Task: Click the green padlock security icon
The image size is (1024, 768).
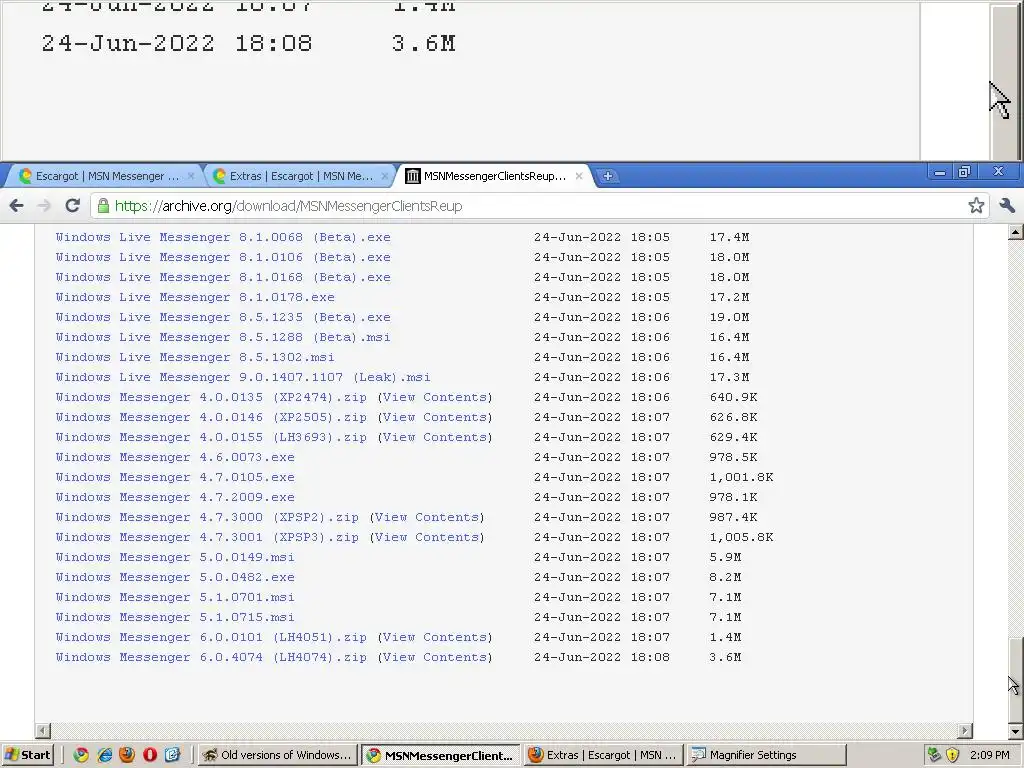Action: coord(103,206)
